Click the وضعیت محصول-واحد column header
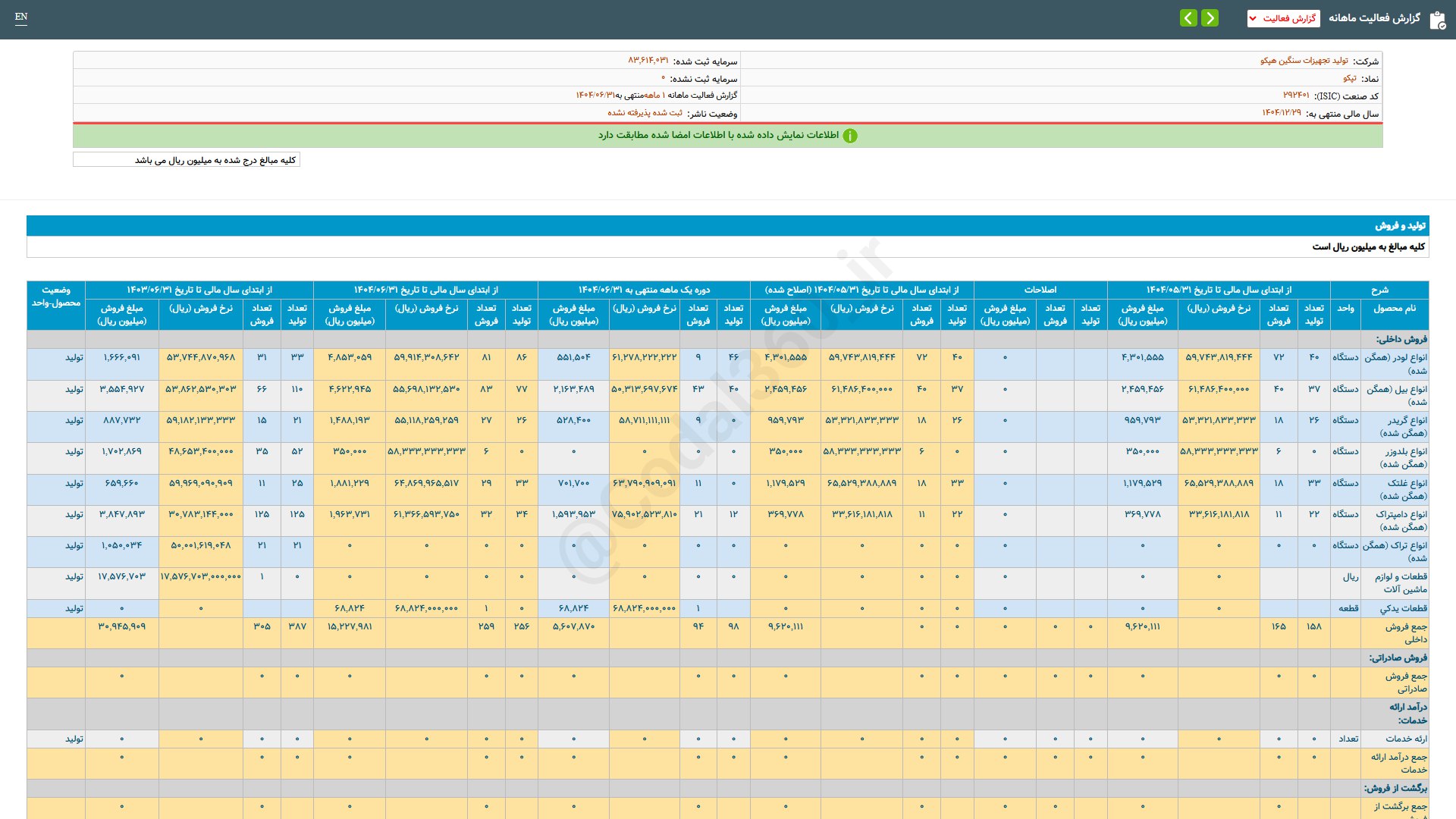 click(56, 297)
